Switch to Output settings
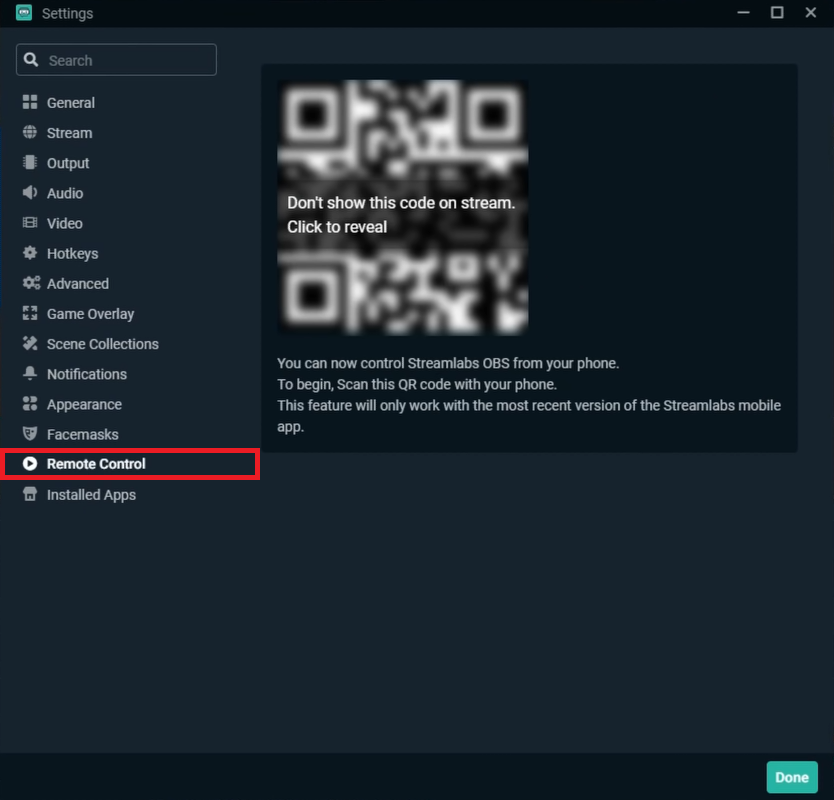This screenshot has width=834, height=800. pyautogui.click(x=68, y=163)
